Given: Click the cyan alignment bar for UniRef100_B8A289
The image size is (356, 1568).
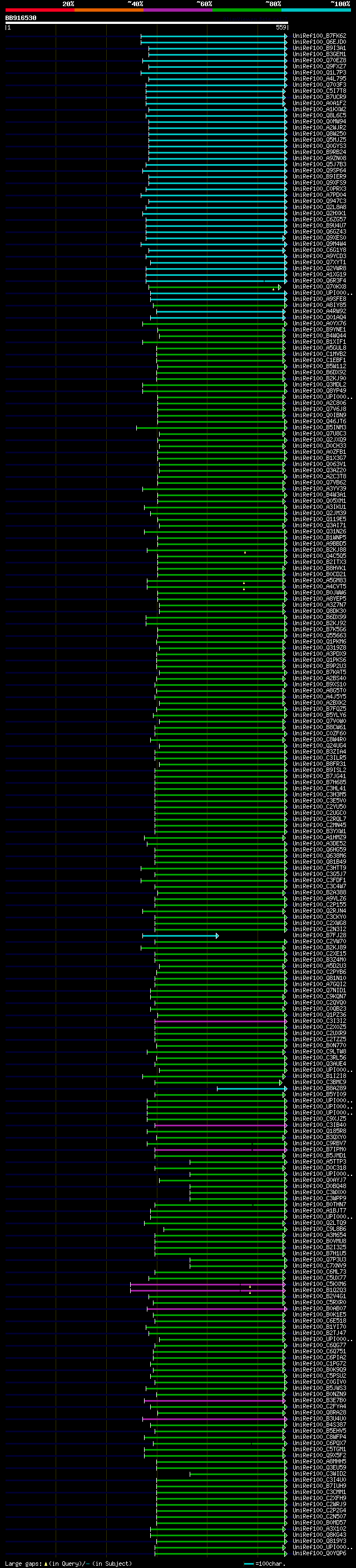Looking at the screenshot, I should [252, 1089].
